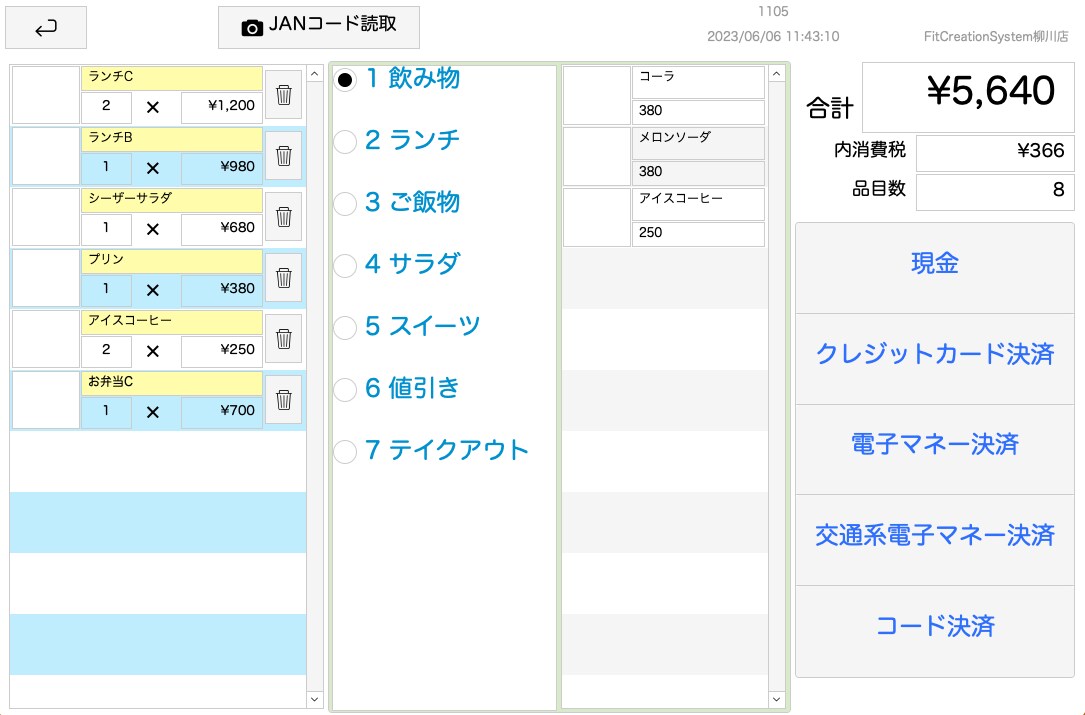Edit quantity field of アイスコーヒー order
Screen dimensions: 1085x715
pyautogui.click(x=106, y=351)
